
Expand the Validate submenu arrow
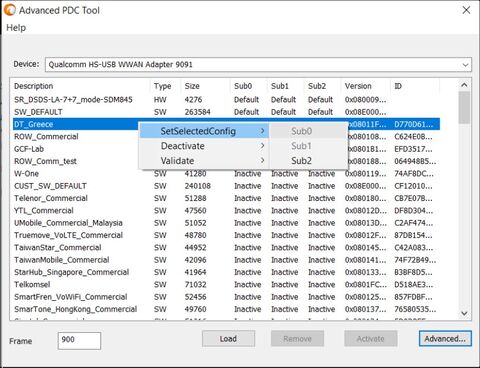click(x=262, y=160)
